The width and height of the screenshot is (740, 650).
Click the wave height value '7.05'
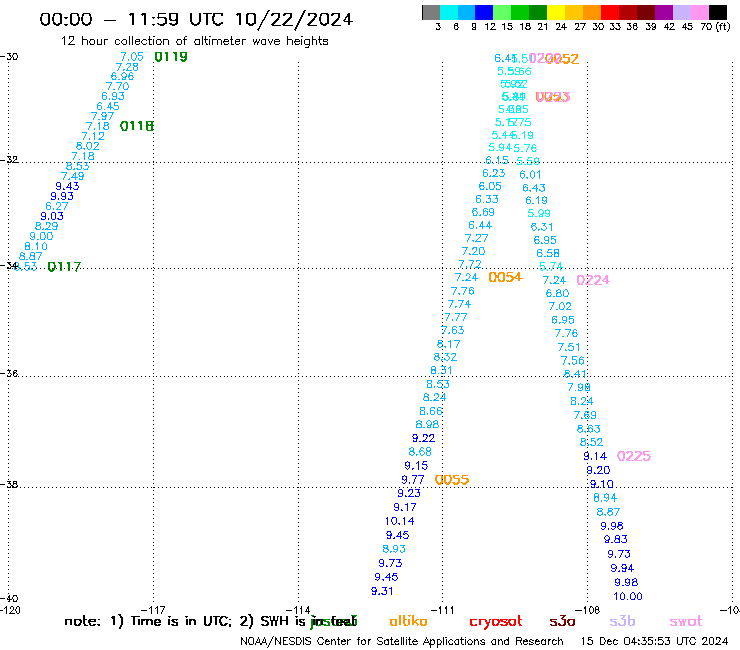click(x=132, y=57)
